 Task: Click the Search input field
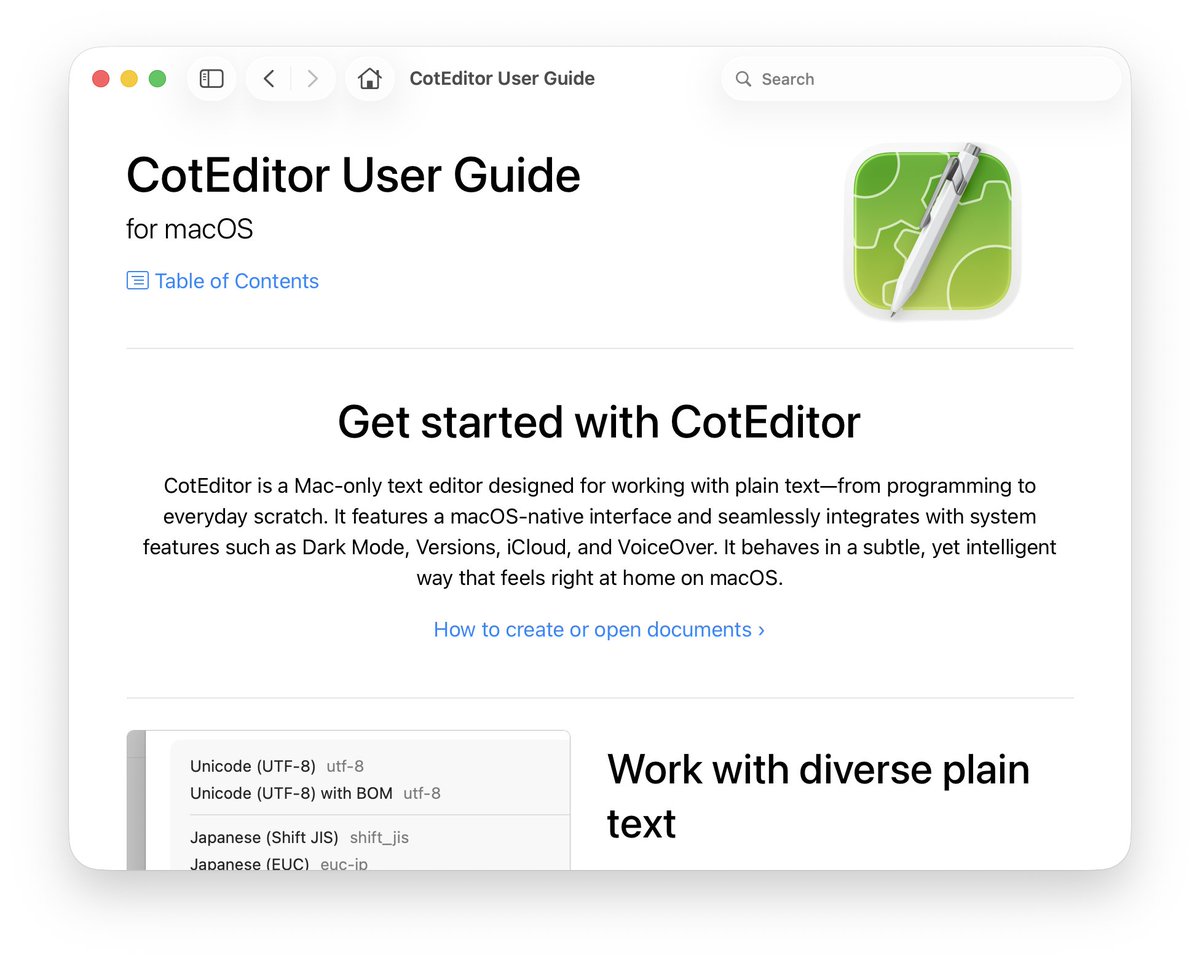tap(921, 79)
